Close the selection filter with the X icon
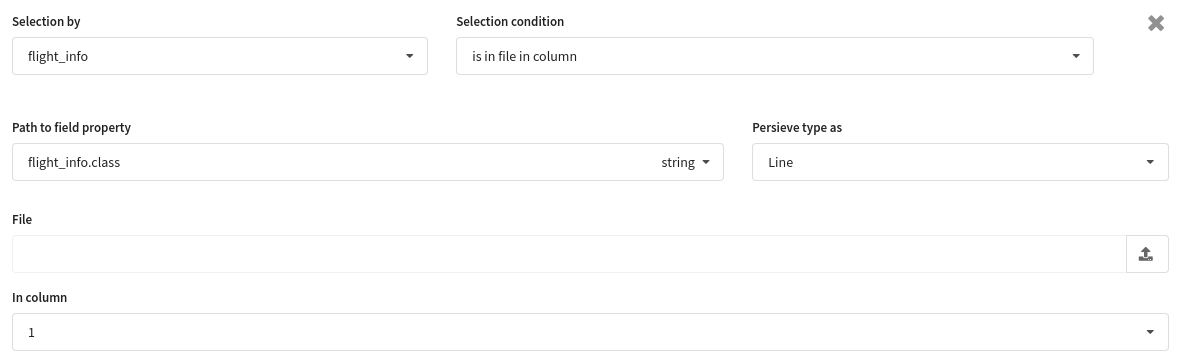 tap(1155, 23)
